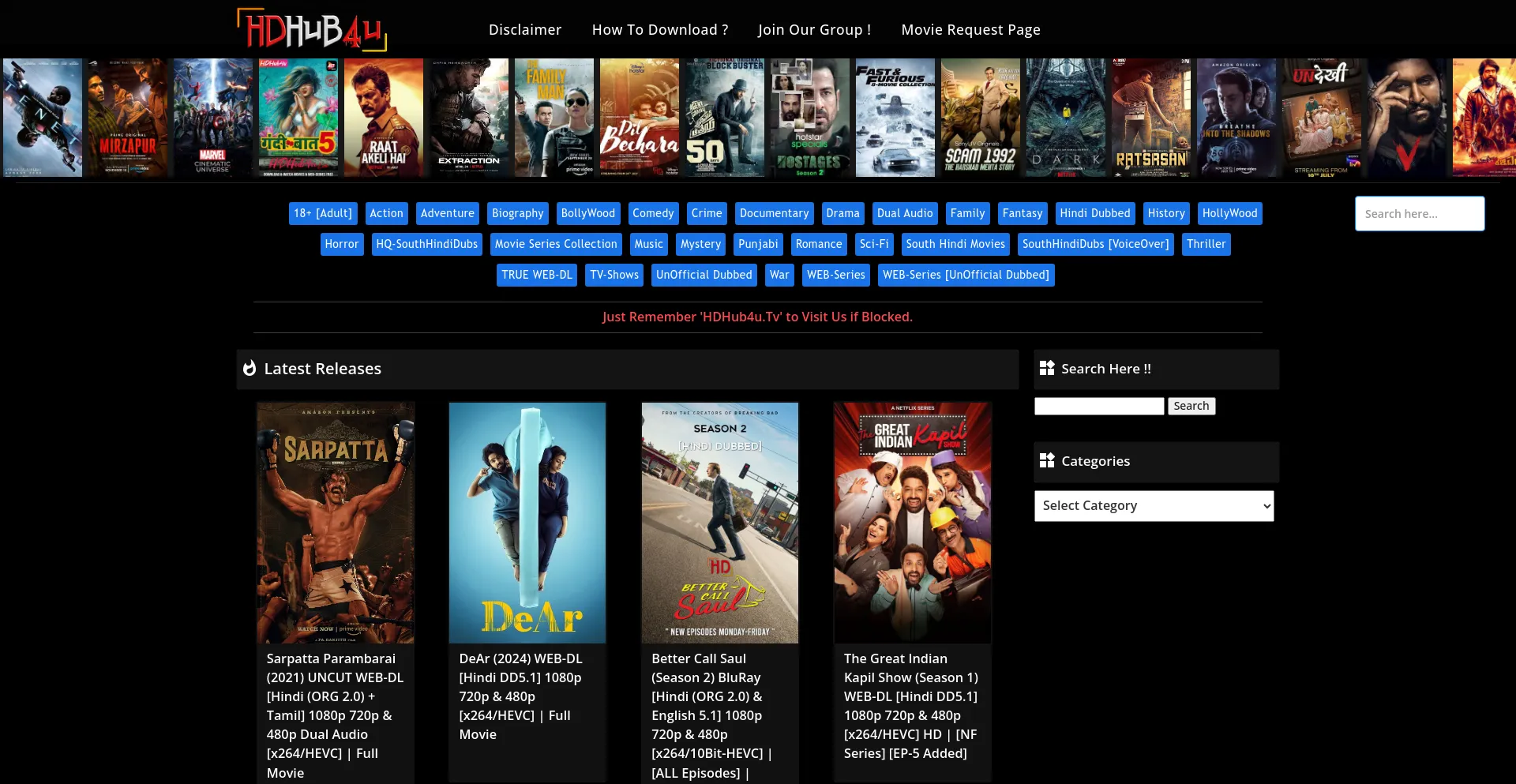
Task: Open the Mystery category tag
Action: (x=701, y=244)
